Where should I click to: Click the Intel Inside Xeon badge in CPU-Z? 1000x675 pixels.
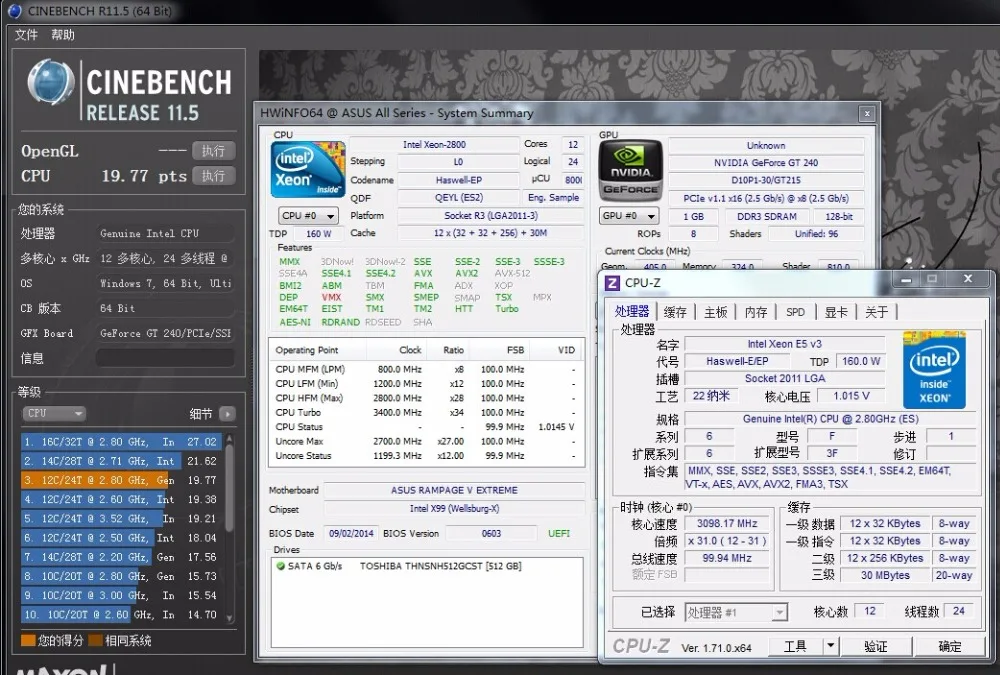pos(934,370)
